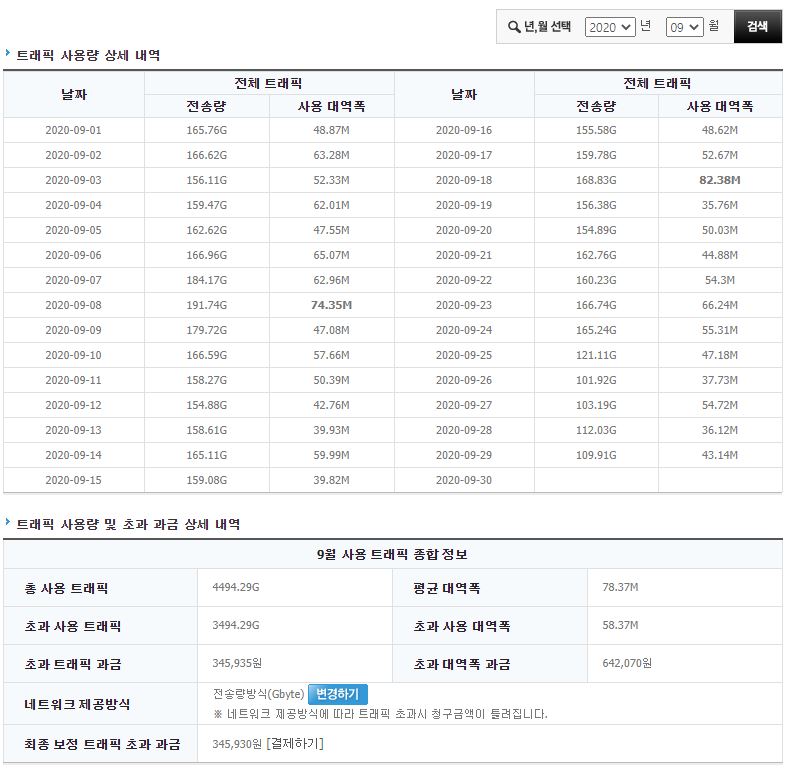The image size is (795, 772).
Task: Click excess traffic charge 345,935원
Action: tap(237, 663)
